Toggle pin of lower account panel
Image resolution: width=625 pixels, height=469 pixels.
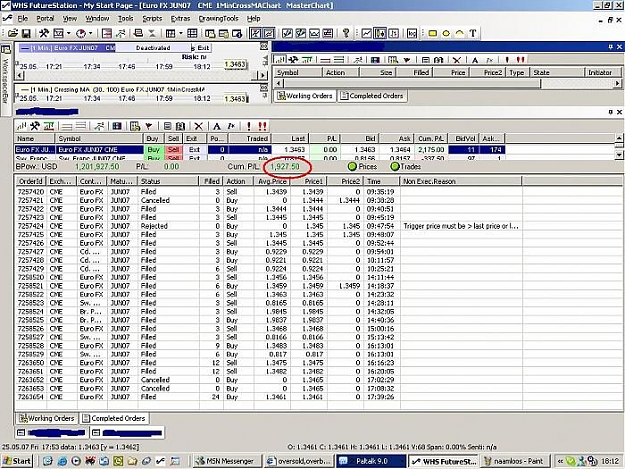coord(610,112)
